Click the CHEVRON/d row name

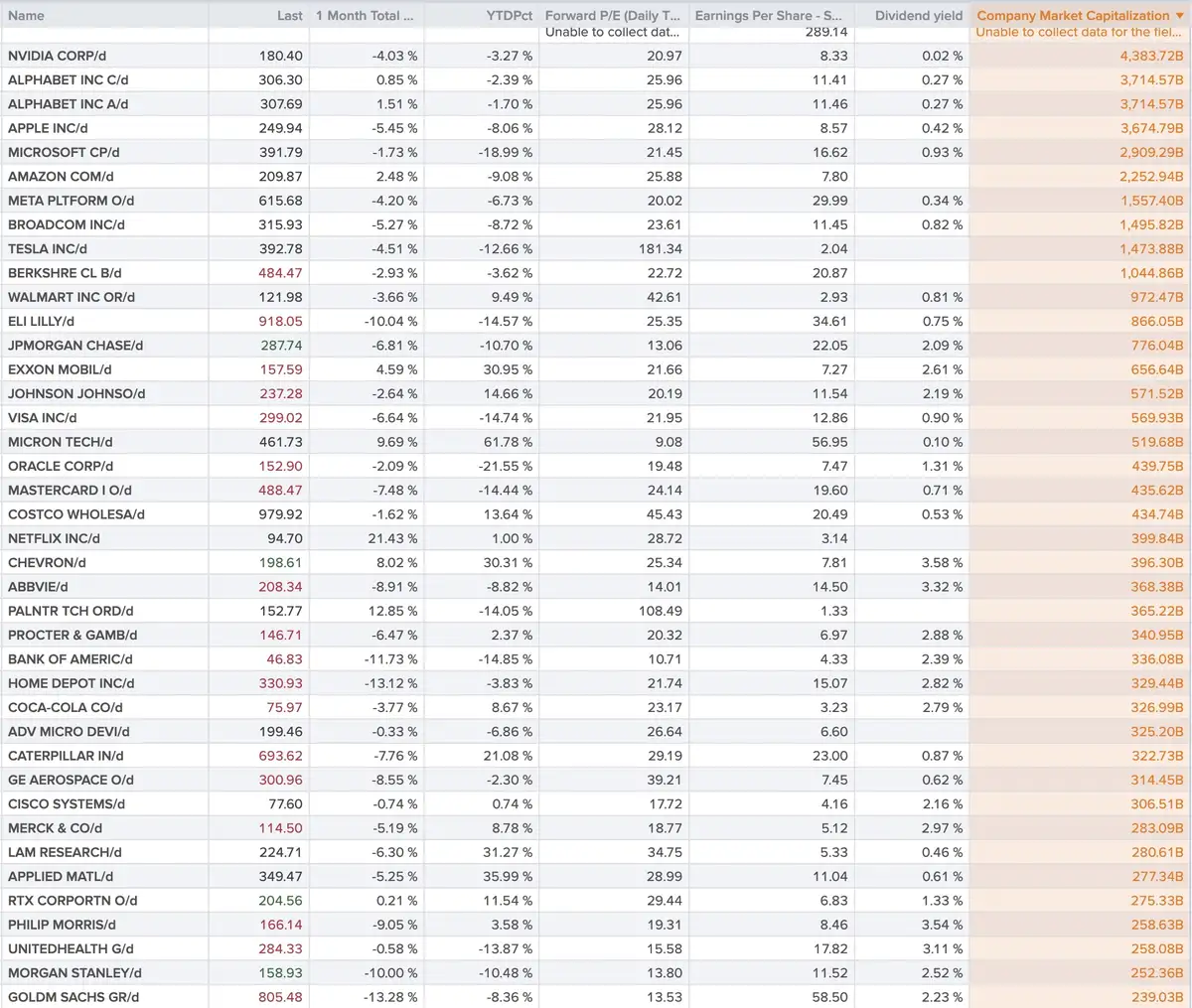coord(47,562)
